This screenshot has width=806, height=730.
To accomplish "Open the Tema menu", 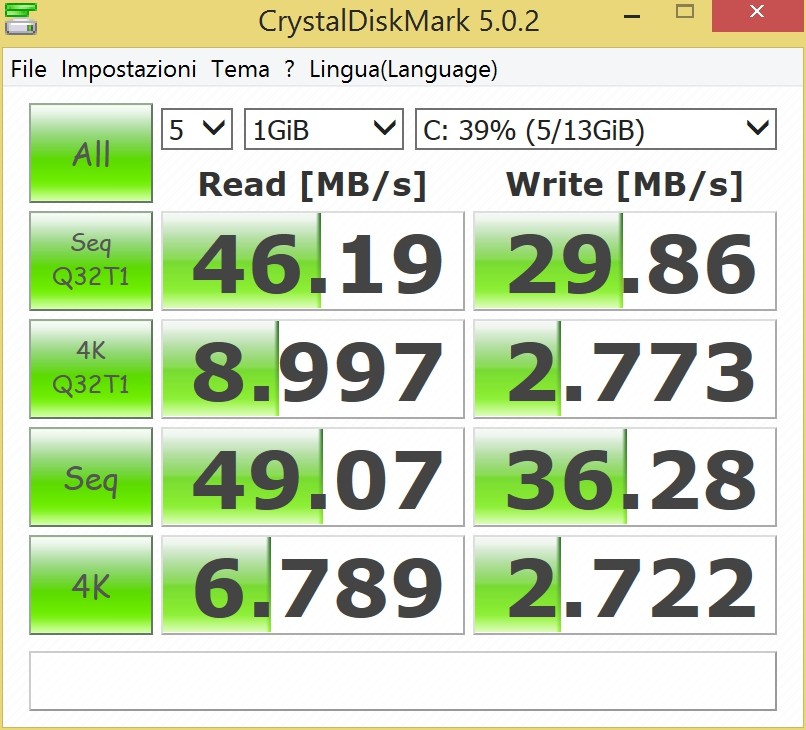I will coord(240,69).
